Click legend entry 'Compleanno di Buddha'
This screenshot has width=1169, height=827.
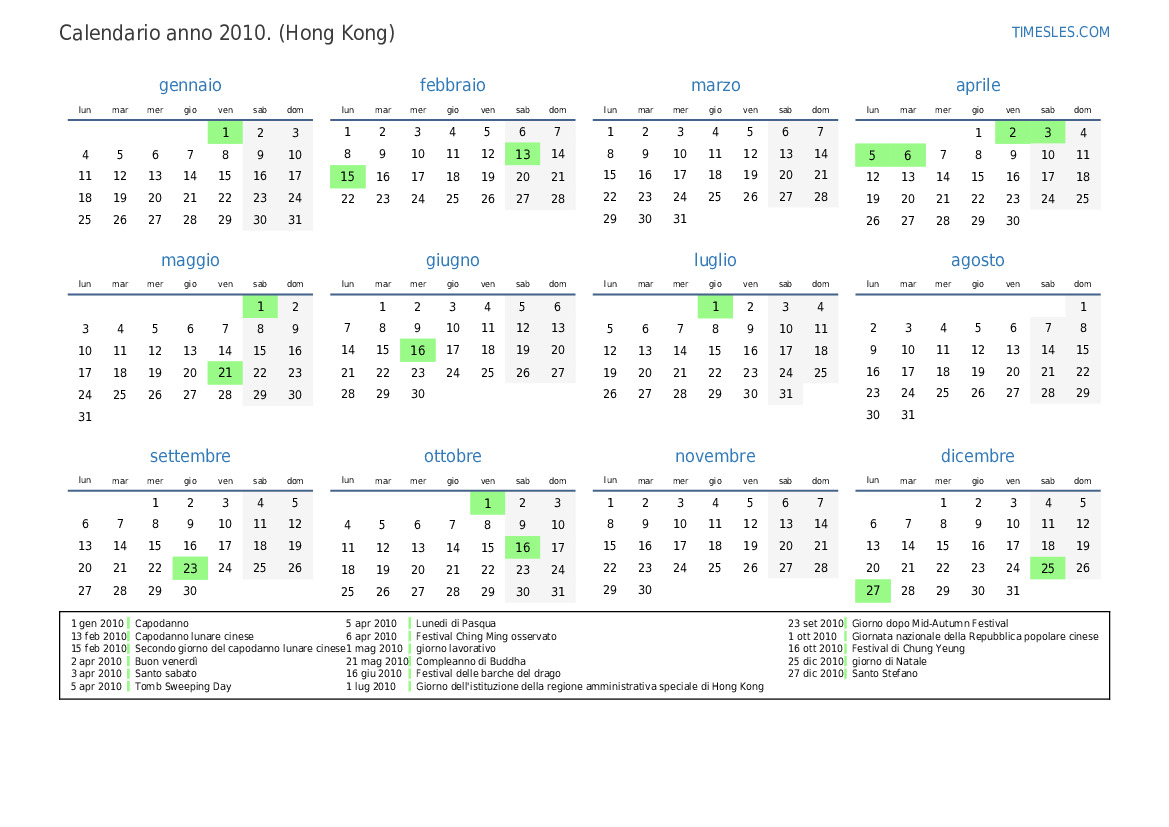pos(470,661)
